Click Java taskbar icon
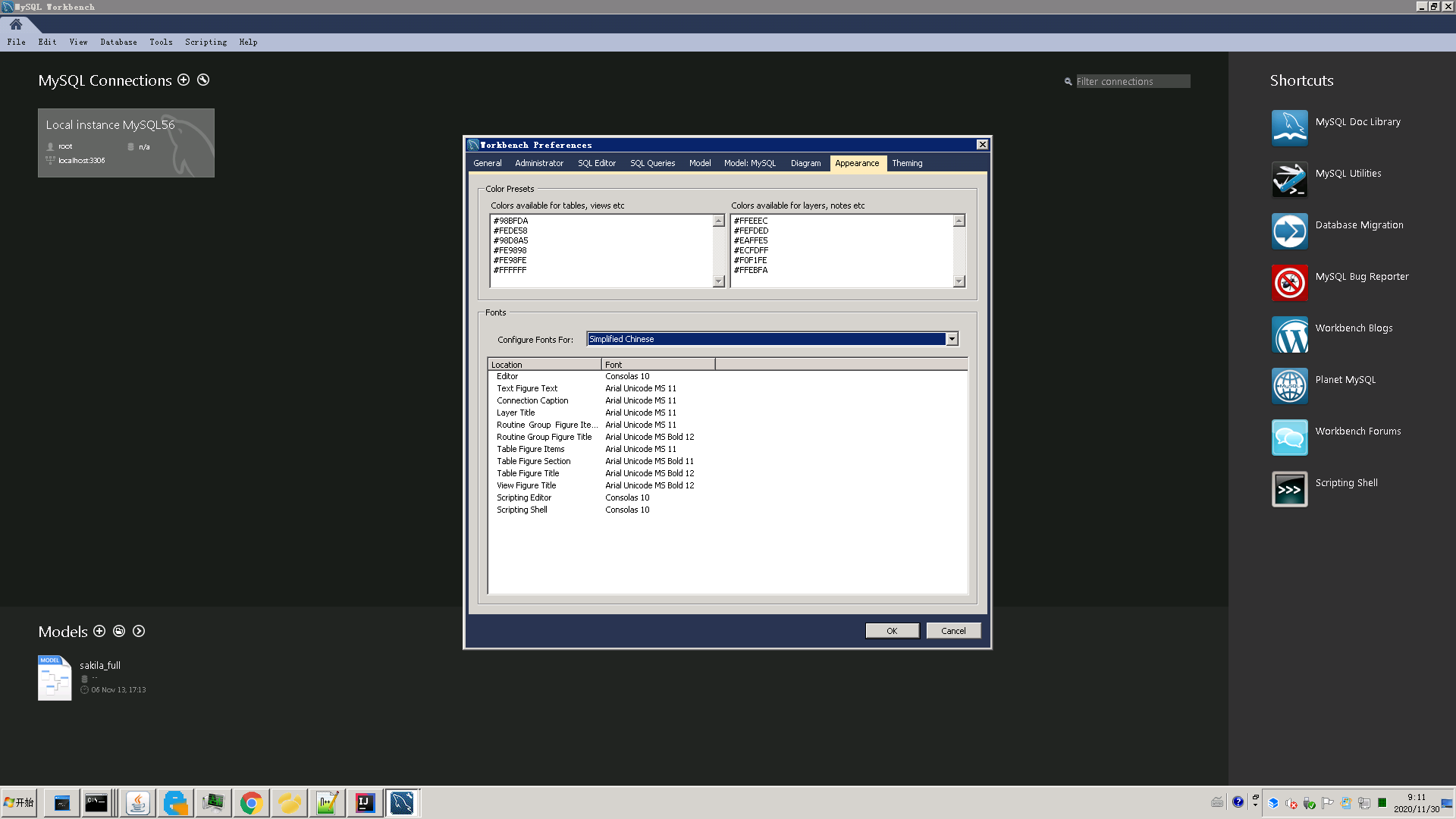The height and width of the screenshot is (819, 1456). (137, 802)
